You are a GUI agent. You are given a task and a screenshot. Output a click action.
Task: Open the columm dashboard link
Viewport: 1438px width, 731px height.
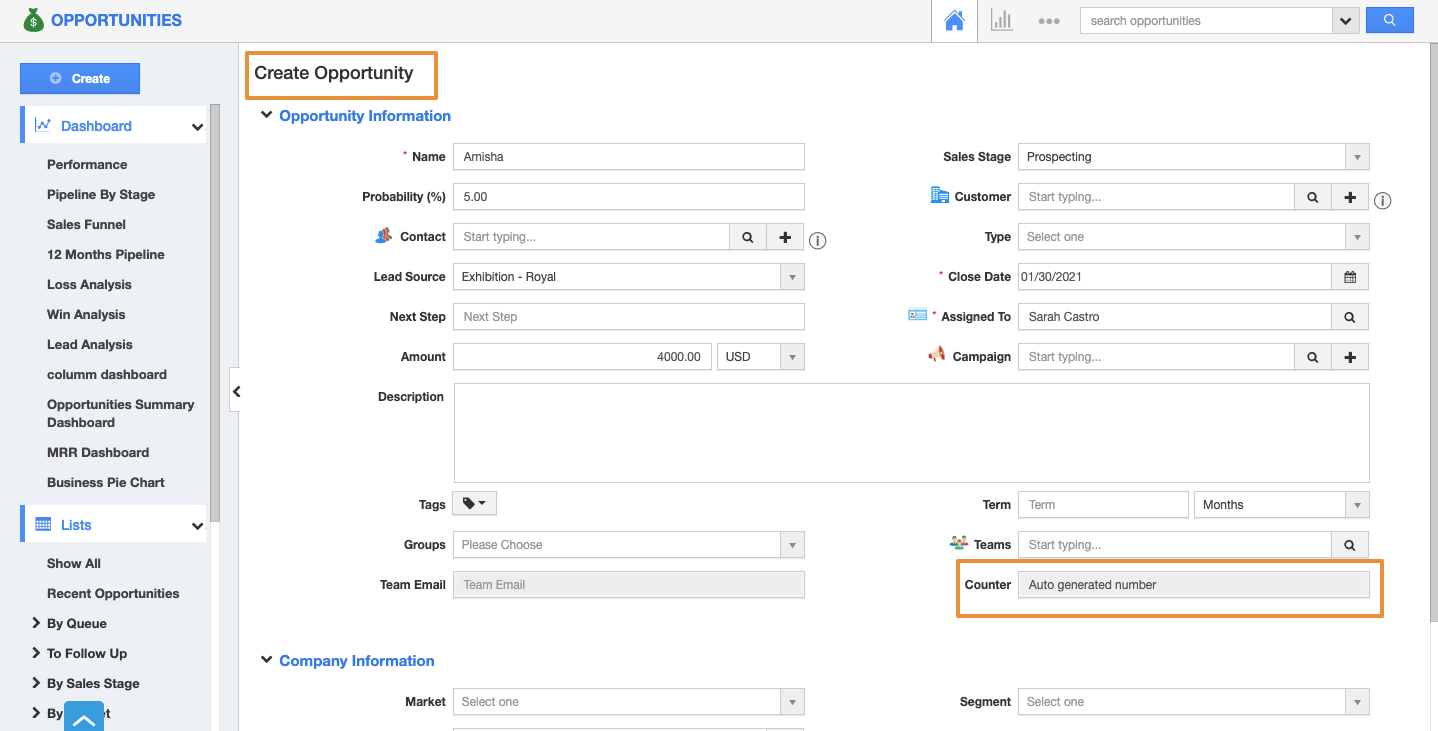pos(107,374)
